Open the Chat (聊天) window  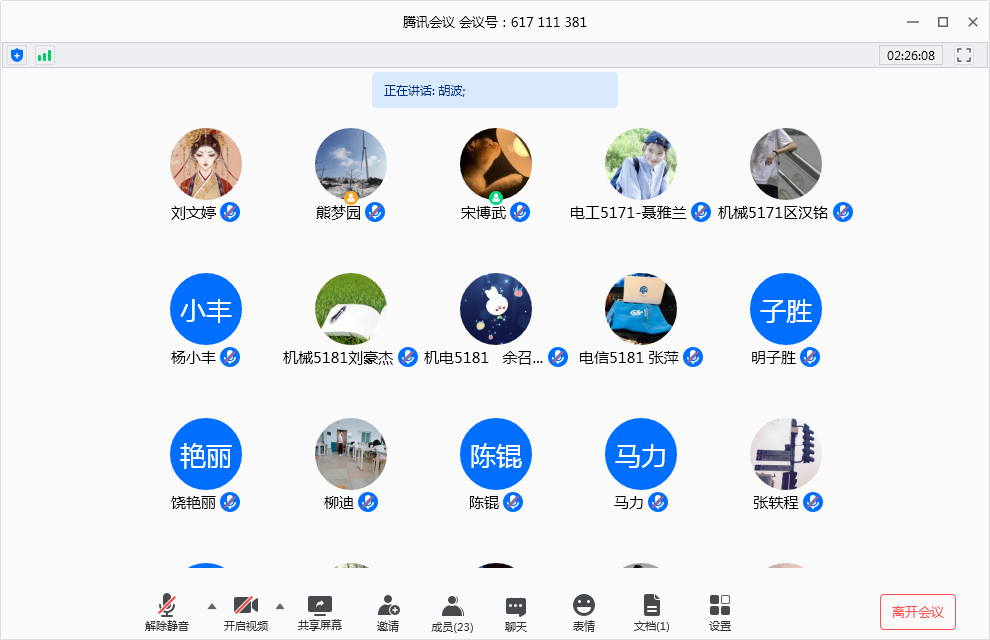[516, 612]
